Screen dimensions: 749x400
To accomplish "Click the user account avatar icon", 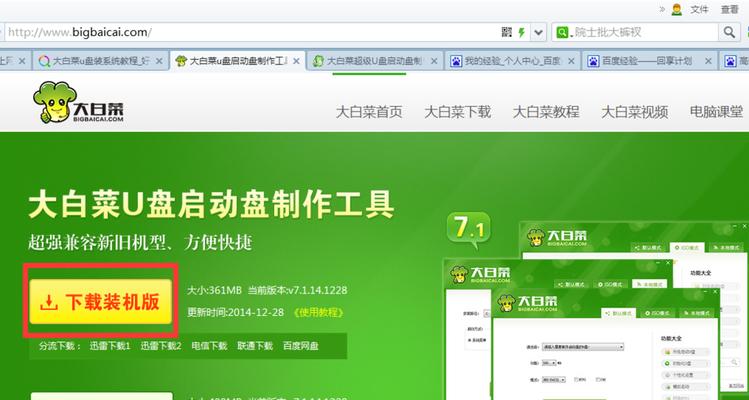I will pos(676,10).
